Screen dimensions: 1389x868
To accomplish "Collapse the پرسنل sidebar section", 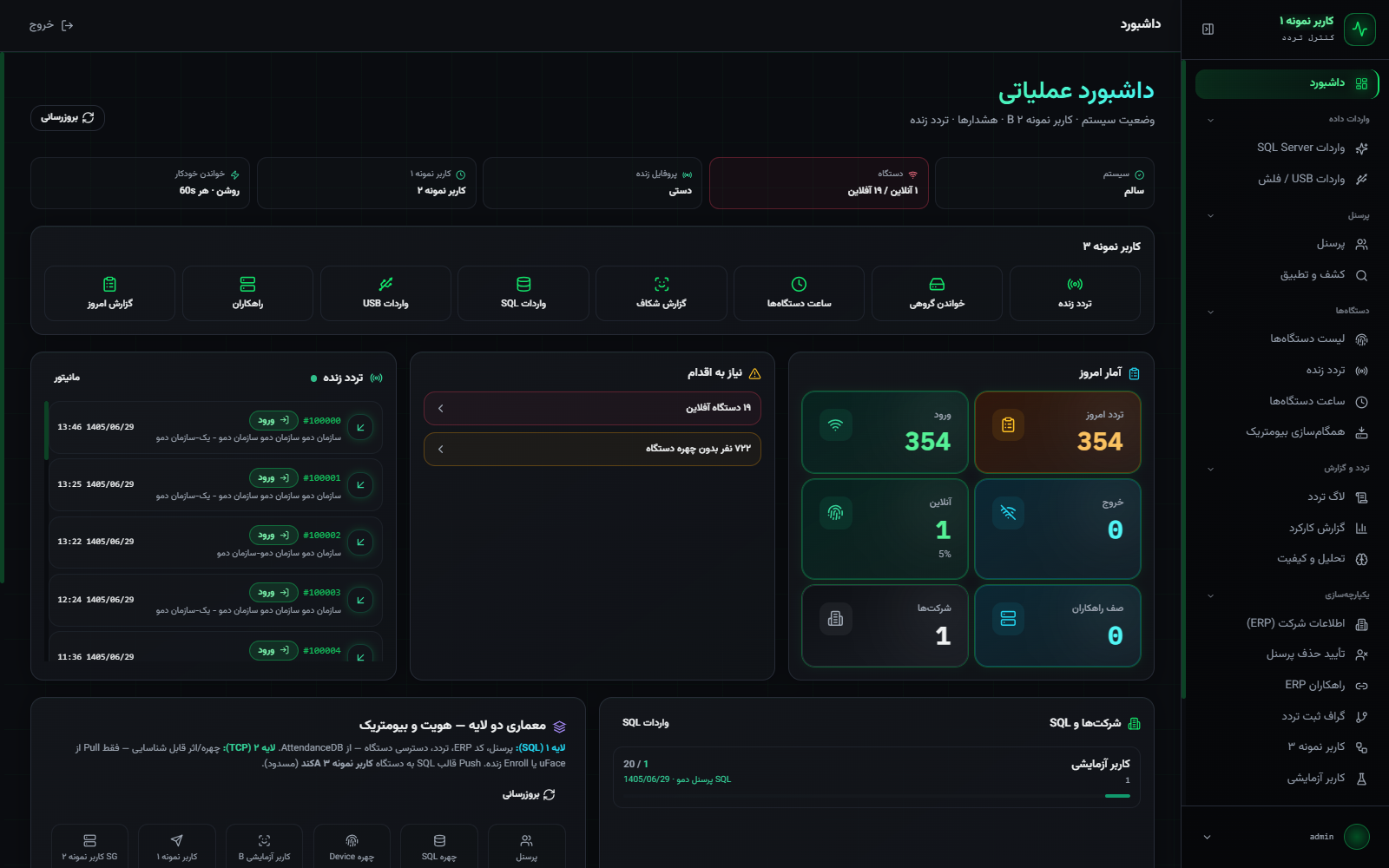I will point(1210,215).
